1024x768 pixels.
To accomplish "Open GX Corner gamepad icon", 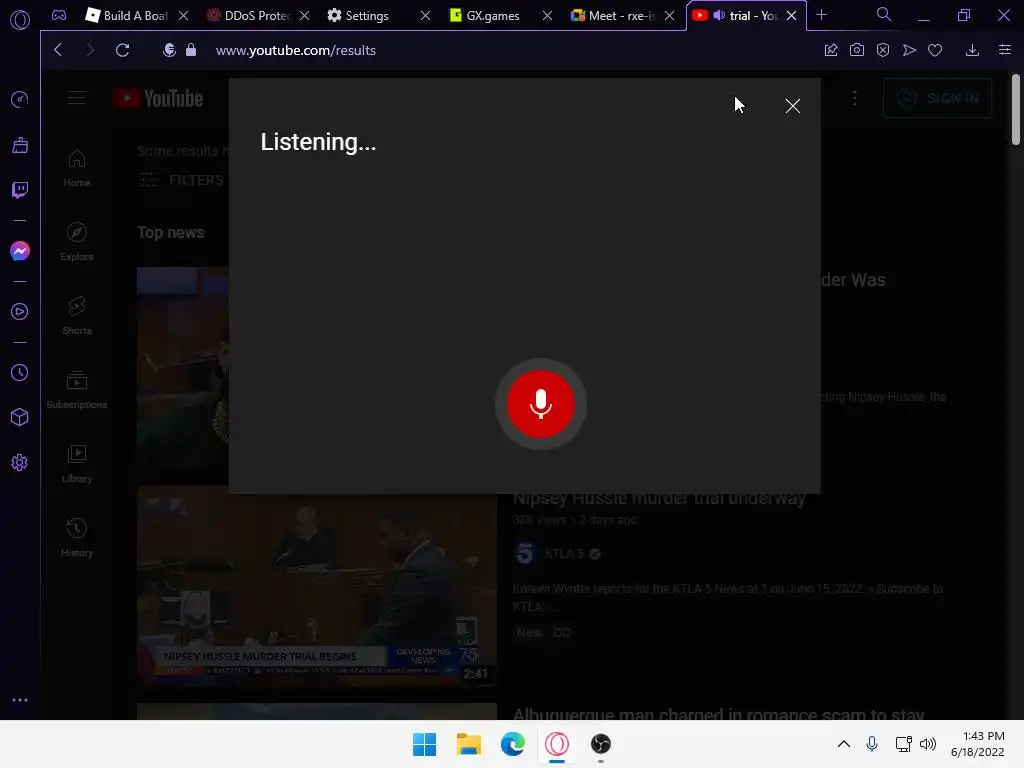I will 59,15.
